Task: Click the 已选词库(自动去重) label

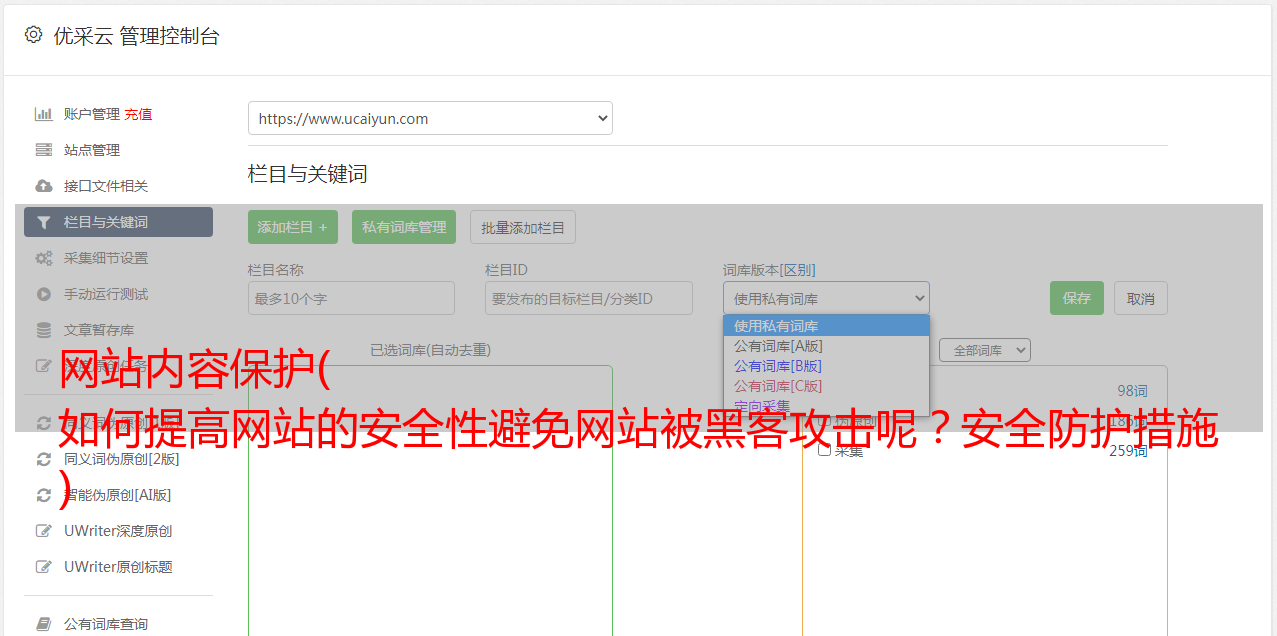Action: click(430, 350)
